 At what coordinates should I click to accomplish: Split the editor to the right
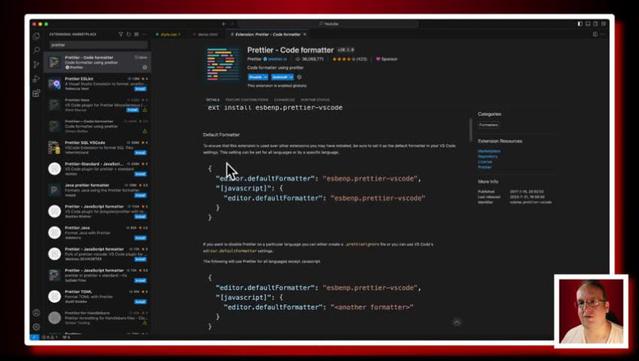(595, 35)
